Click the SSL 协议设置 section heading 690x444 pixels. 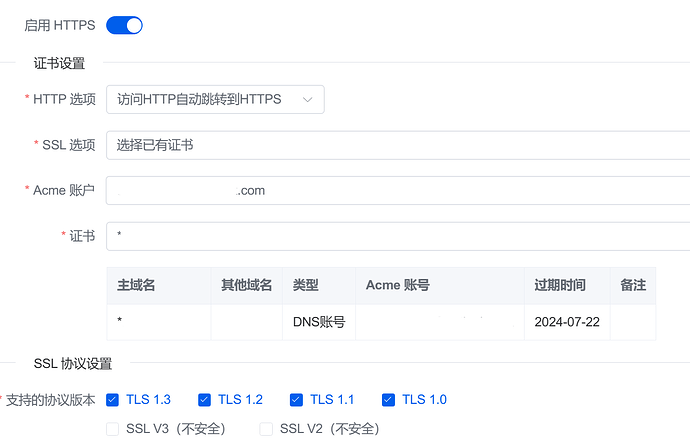tap(73, 363)
